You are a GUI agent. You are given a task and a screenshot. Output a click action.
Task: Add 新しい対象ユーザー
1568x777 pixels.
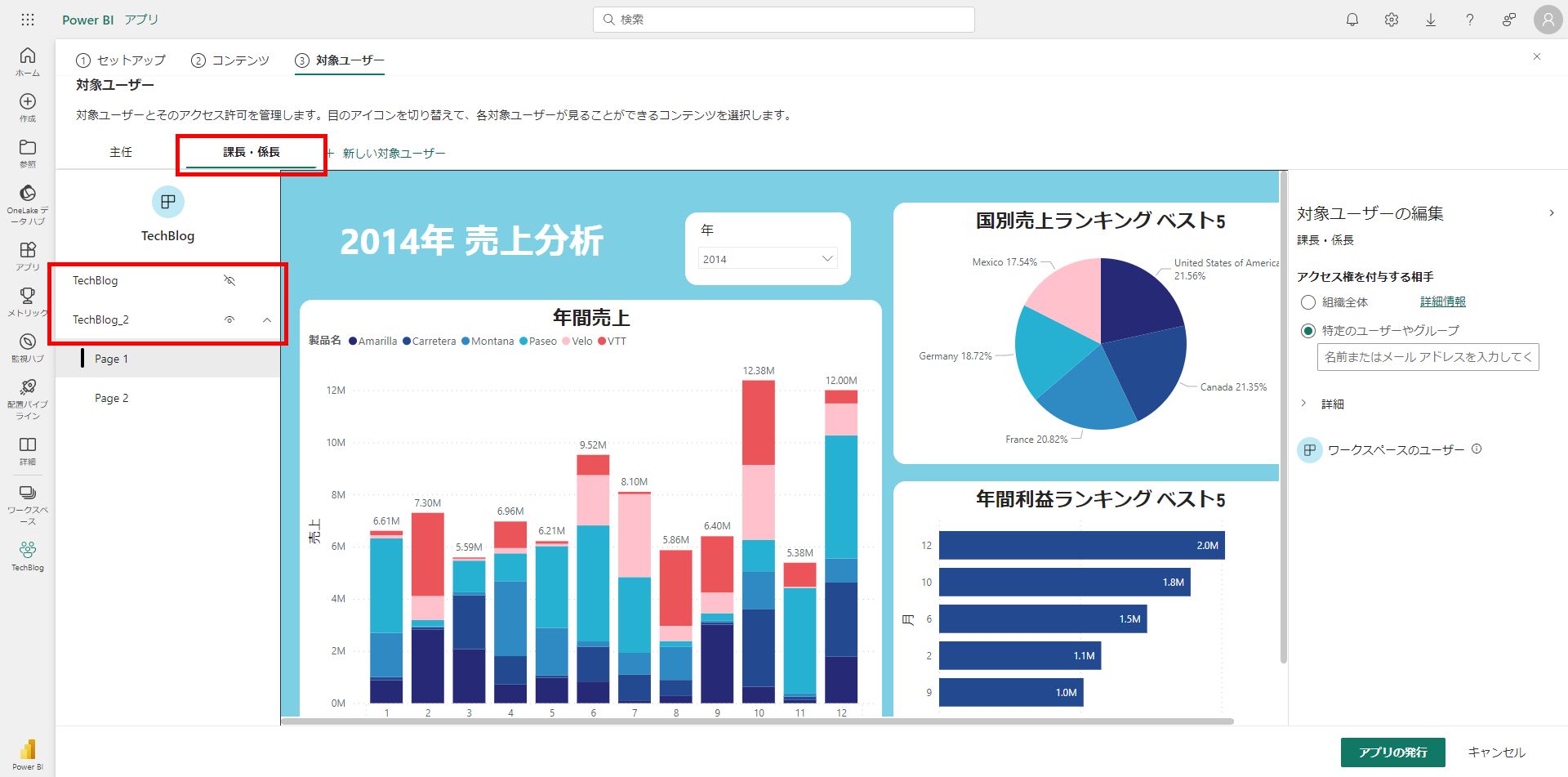tap(386, 154)
